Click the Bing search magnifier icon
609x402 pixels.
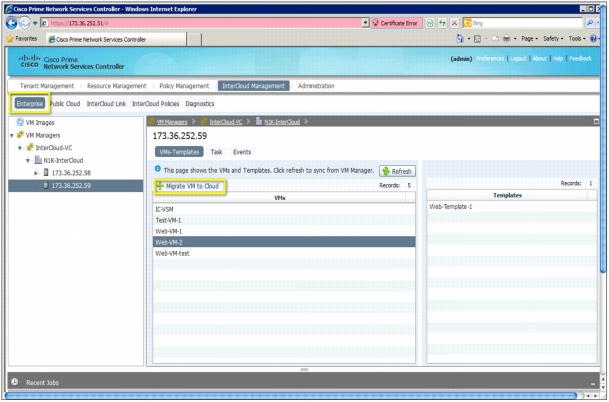pos(590,23)
